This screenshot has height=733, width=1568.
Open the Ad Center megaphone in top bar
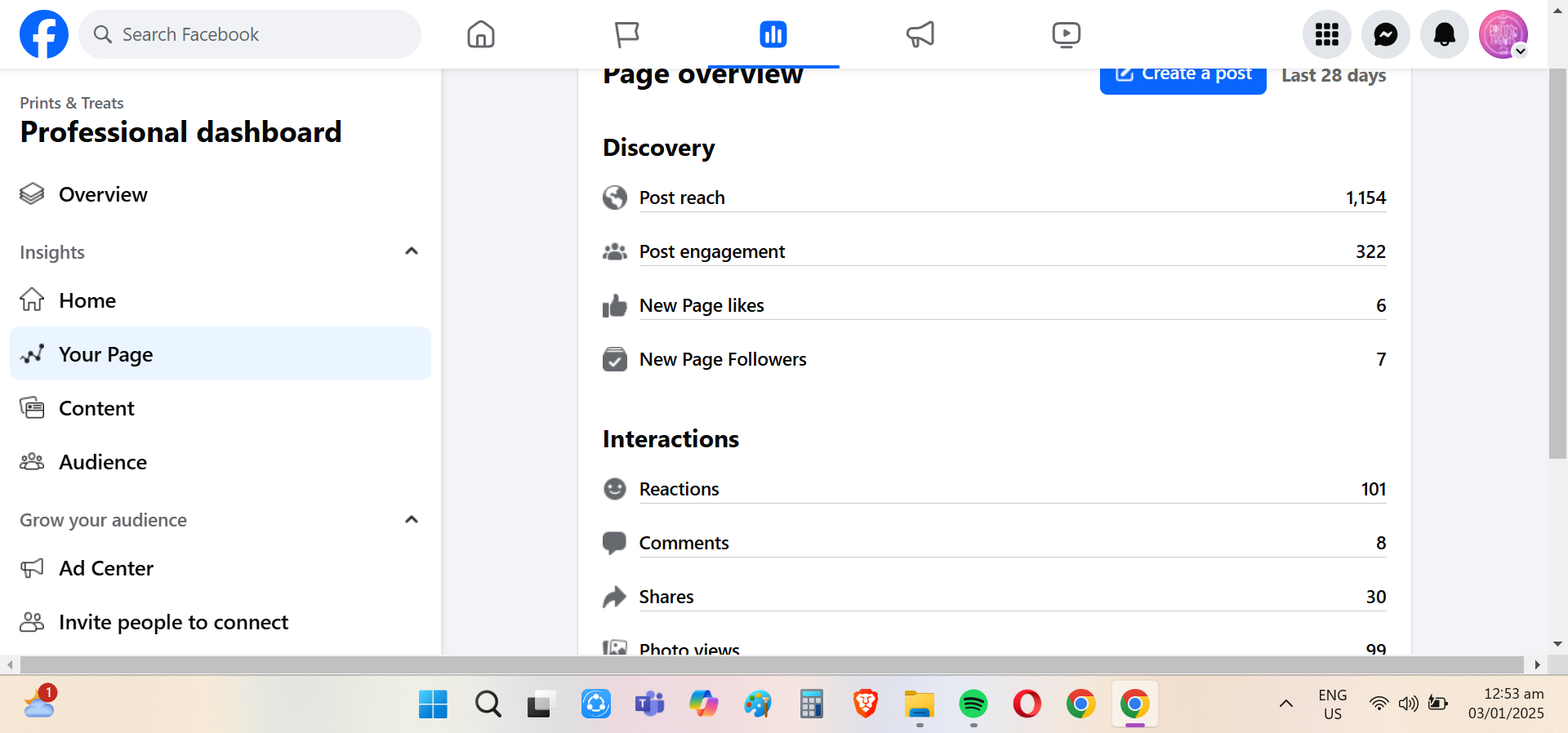pyautogui.click(x=920, y=34)
